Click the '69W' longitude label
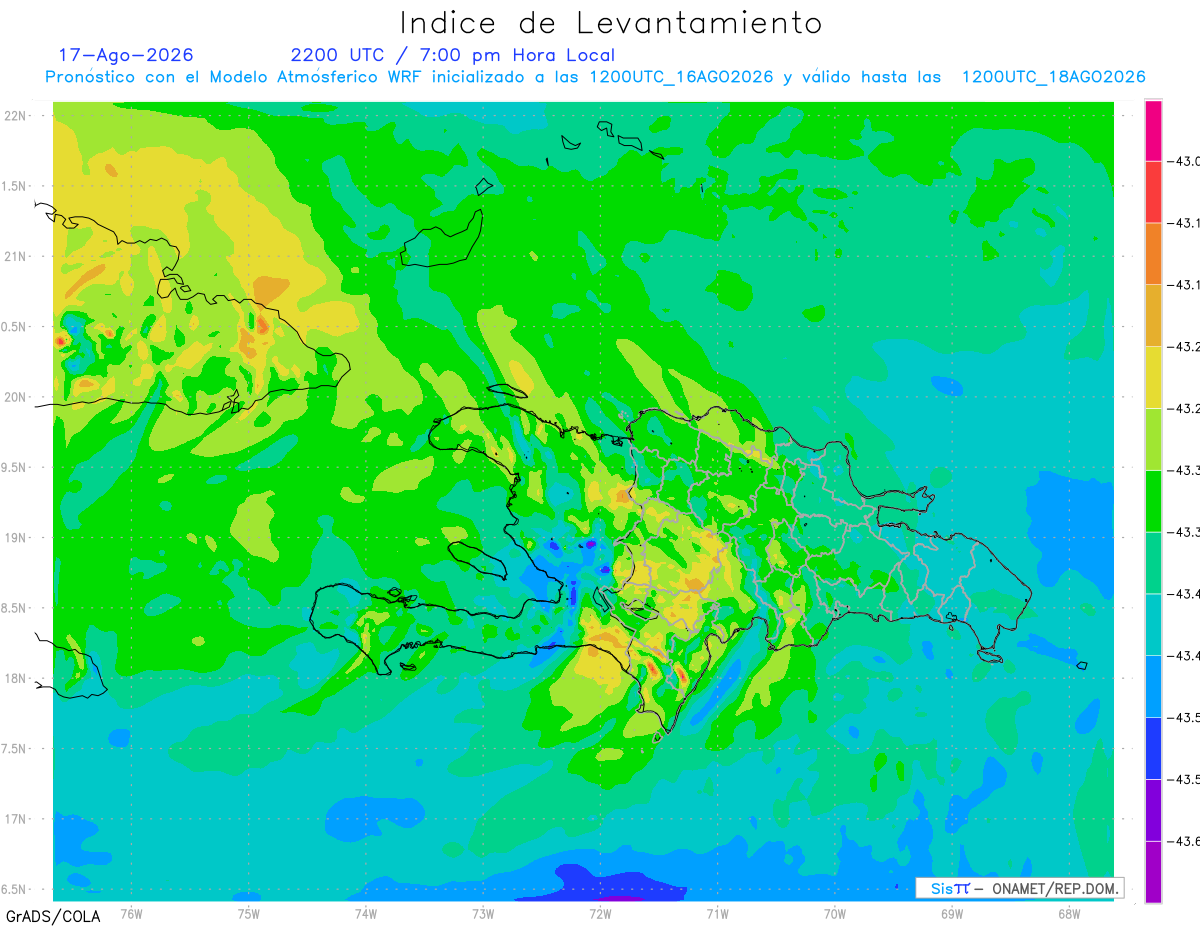The height and width of the screenshot is (927, 1200). coord(951,914)
